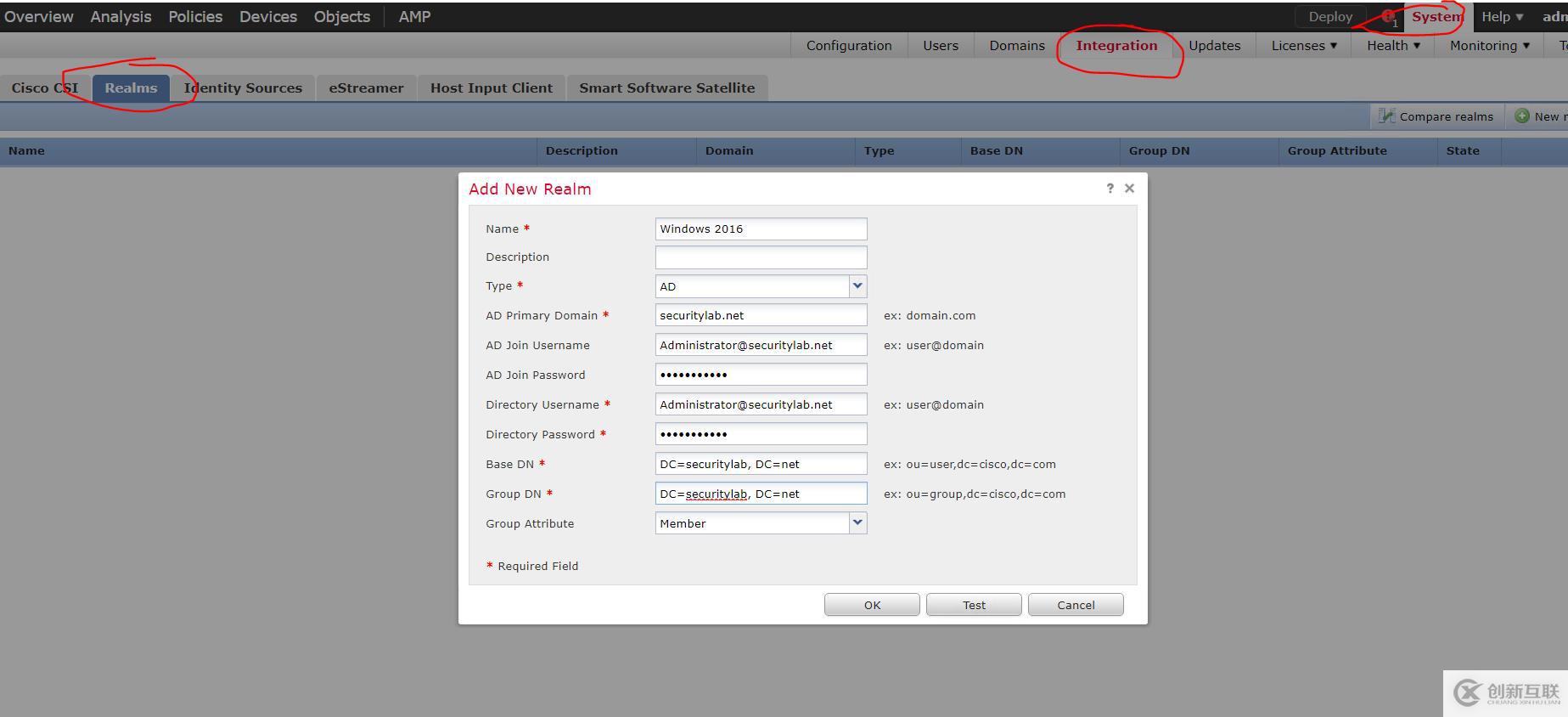The image size is (1568, 717).
Task: Click the AD Join Username field
Action: (x=761, y=345)
